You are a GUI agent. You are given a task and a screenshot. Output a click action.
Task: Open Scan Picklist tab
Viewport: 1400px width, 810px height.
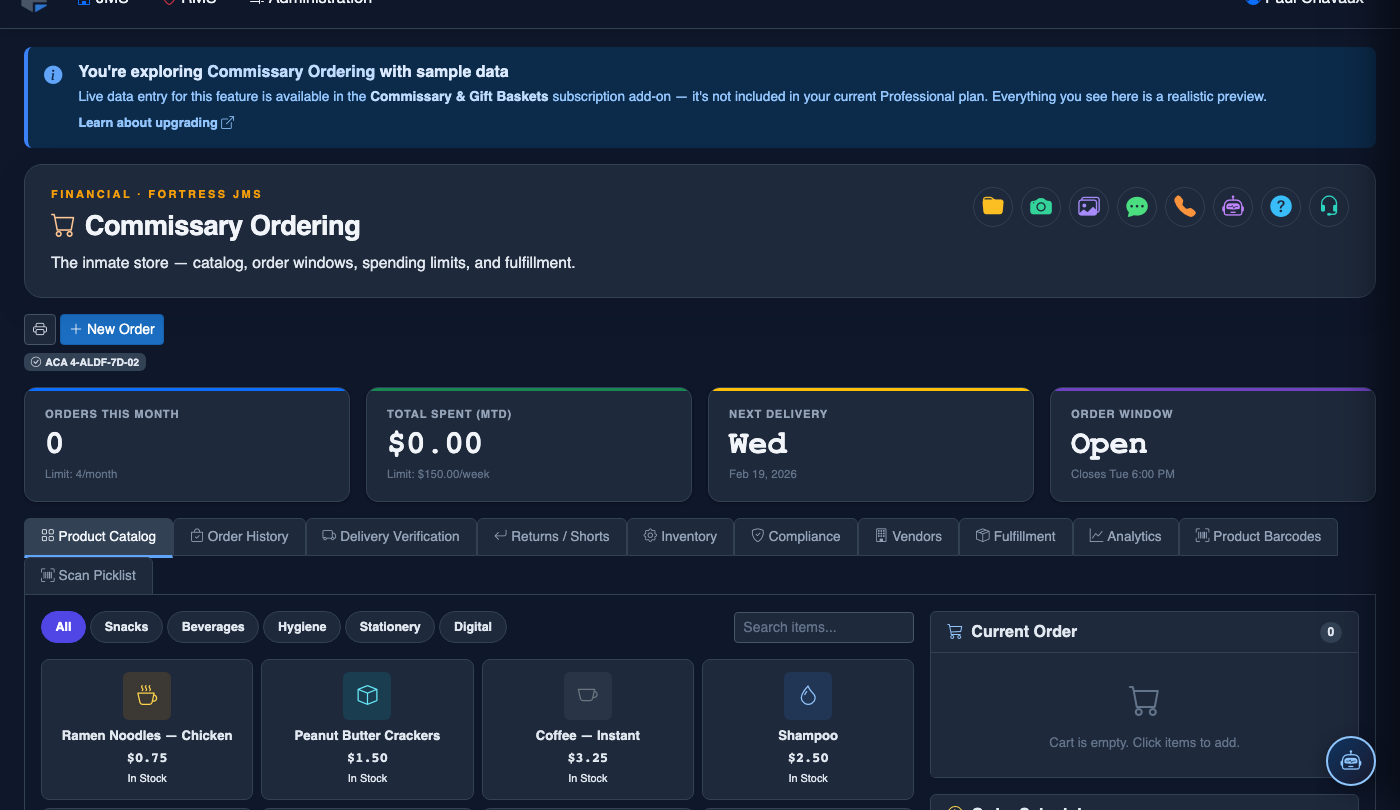[88, 575]
